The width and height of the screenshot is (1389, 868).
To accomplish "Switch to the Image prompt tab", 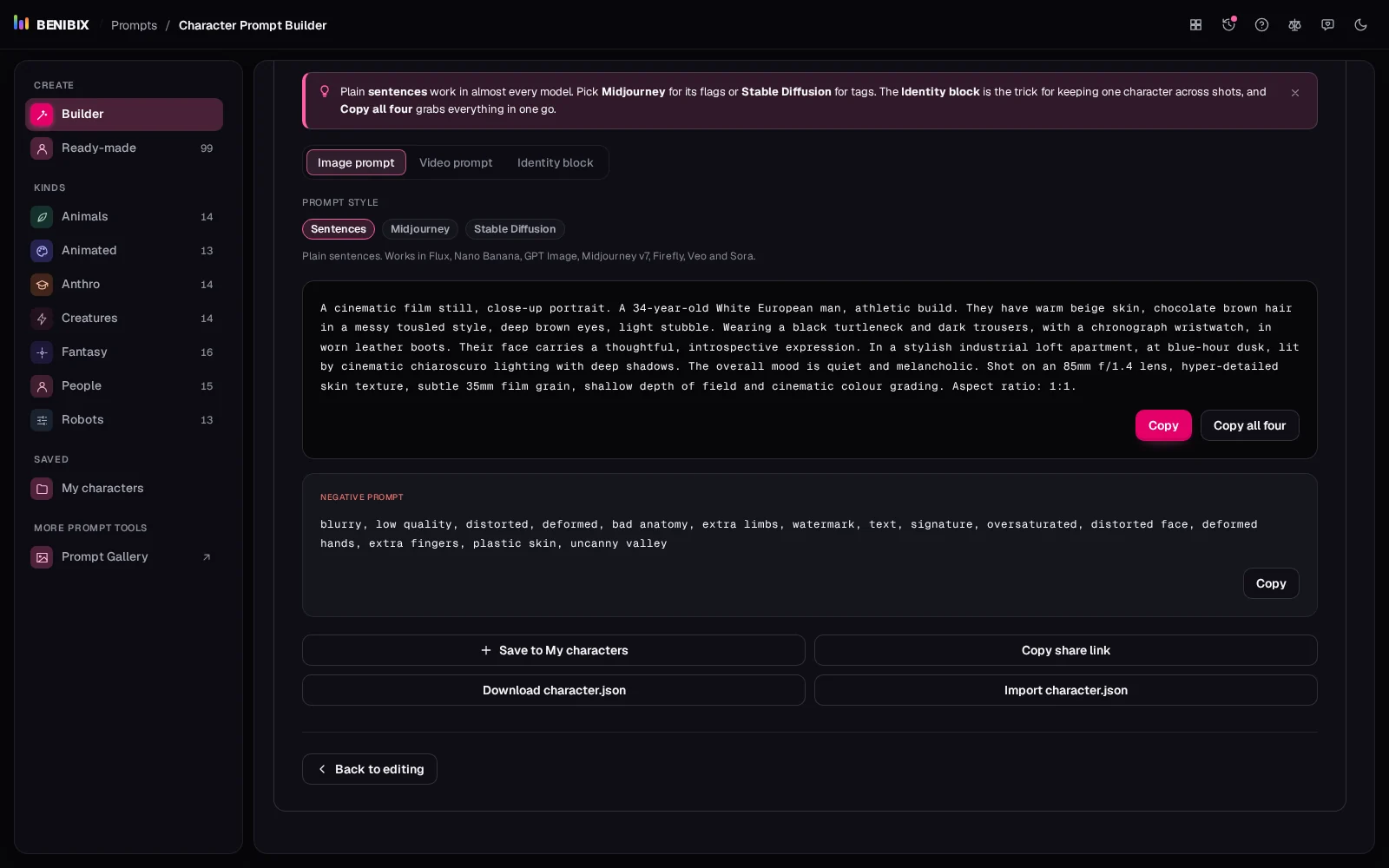I will pos(356,162).
